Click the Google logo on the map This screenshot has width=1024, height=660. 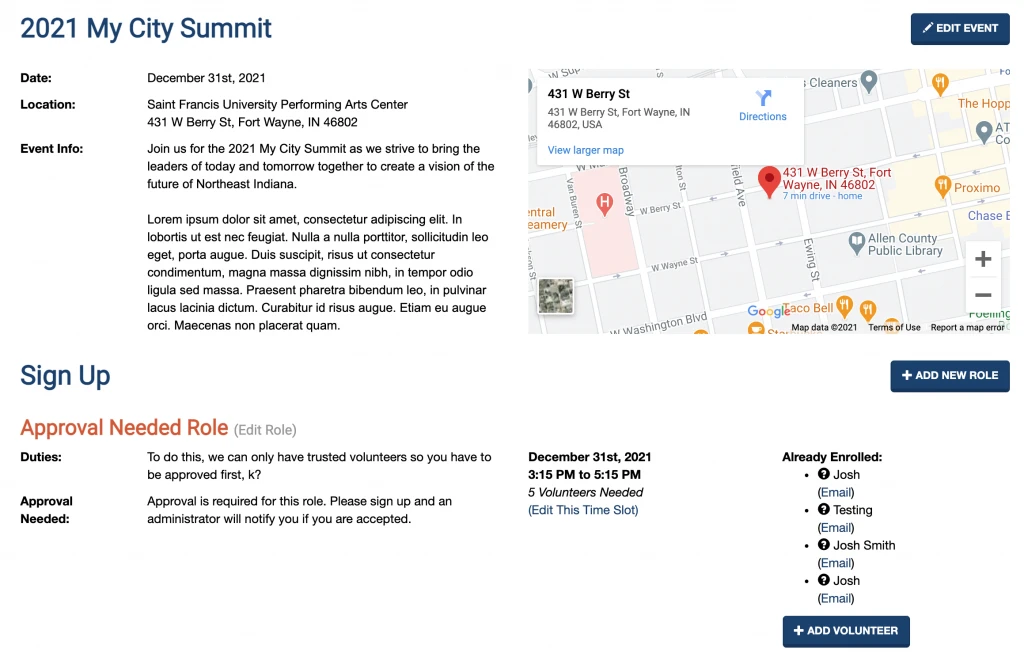770,312
